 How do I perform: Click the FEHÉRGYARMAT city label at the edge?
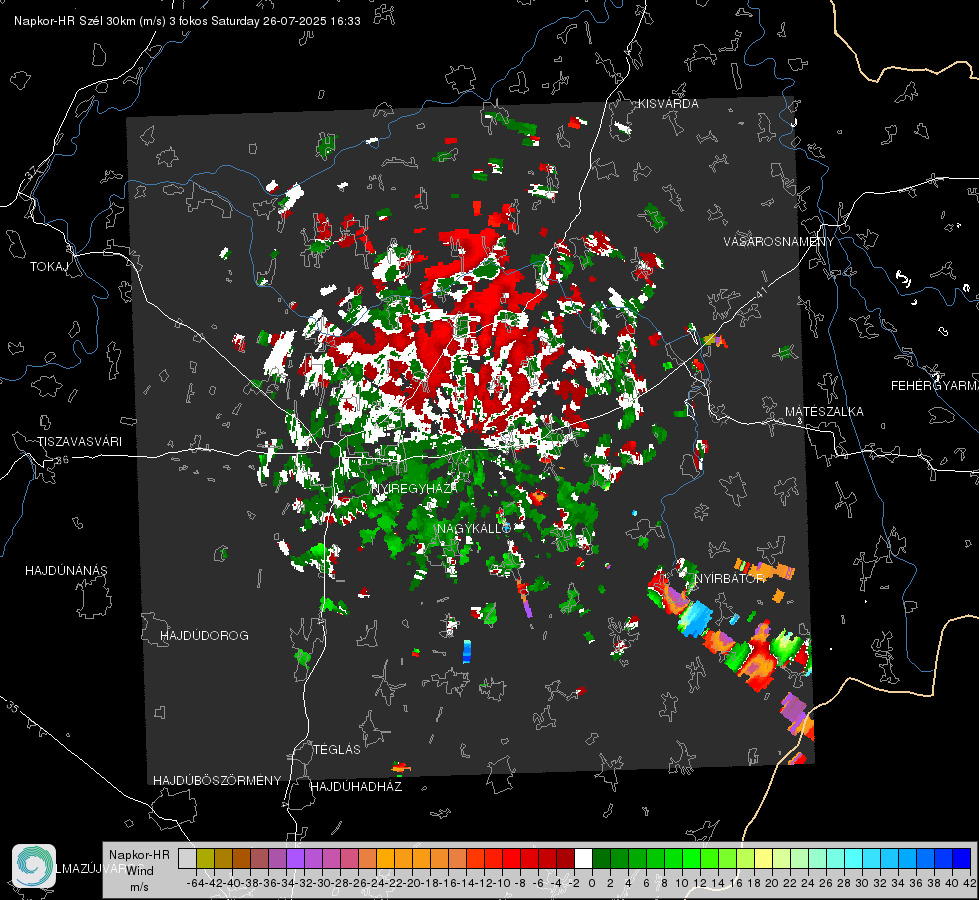pyautogui.click(x=935, y=386)
